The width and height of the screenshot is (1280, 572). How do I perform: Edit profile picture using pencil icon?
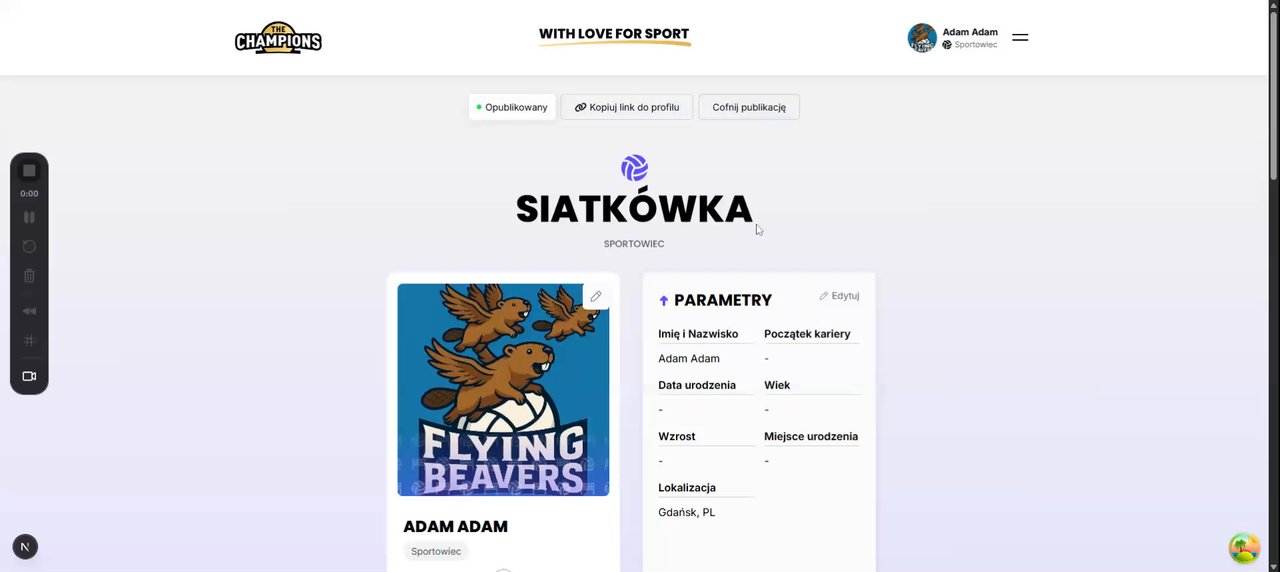coord(596,296)
